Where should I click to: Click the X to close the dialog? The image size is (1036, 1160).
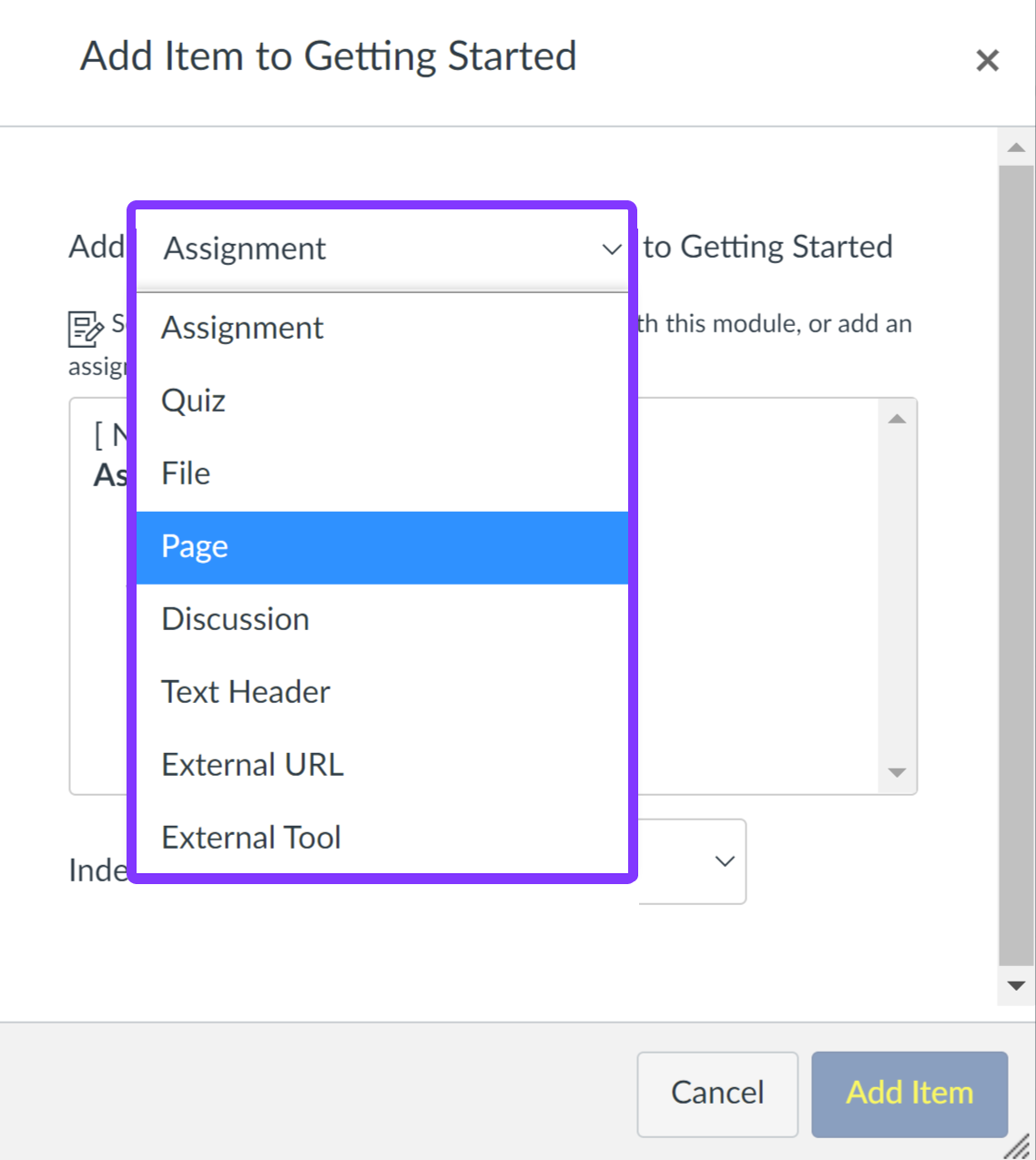988,60
